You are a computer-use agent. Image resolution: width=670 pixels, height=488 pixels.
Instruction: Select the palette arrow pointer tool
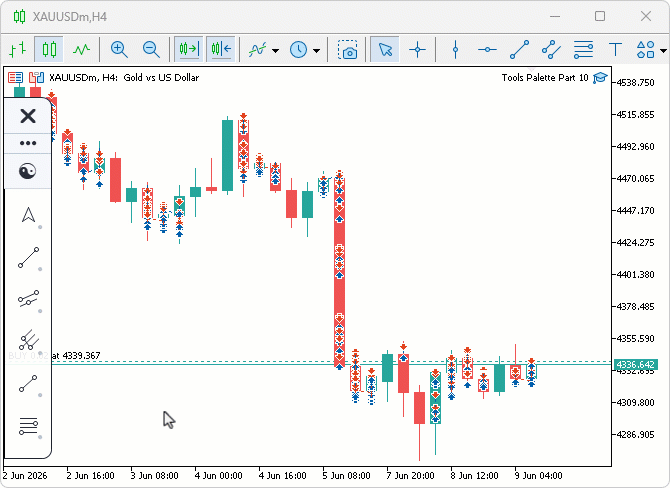coord(28,215)
